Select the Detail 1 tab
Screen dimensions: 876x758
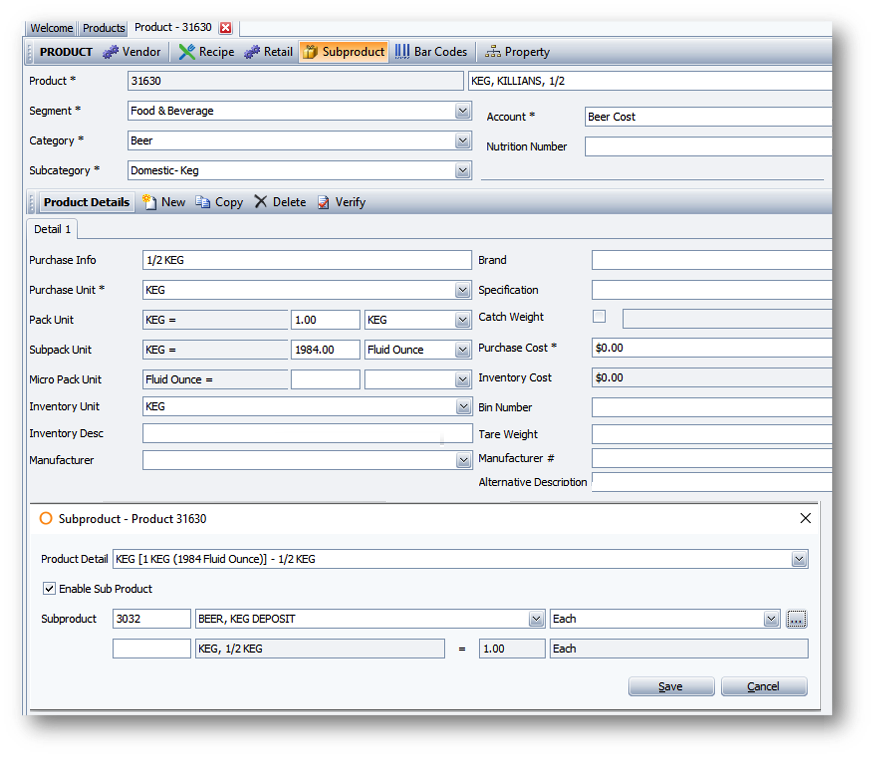click(x=53, y=229)
